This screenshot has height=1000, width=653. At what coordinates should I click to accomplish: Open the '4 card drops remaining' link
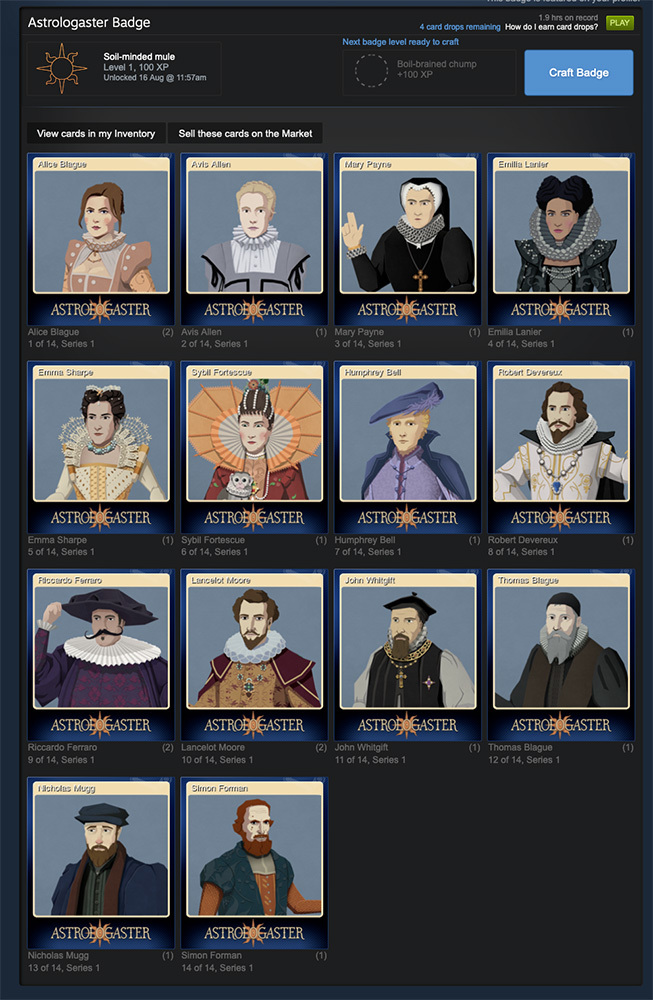pyautogui.click(x=460, y=27)
